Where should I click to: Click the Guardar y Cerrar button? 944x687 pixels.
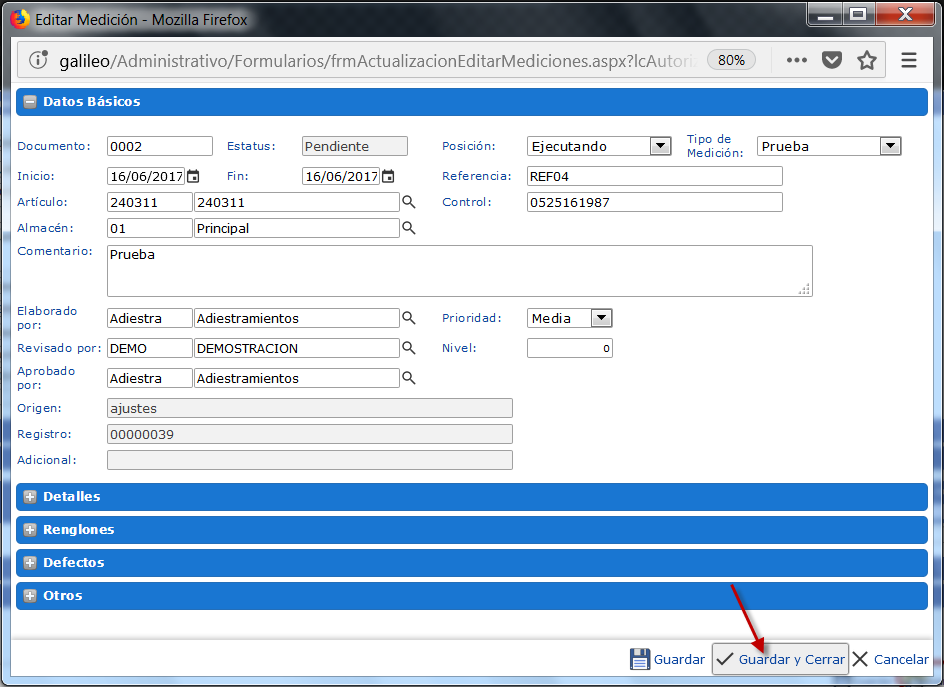click(780, 660)
